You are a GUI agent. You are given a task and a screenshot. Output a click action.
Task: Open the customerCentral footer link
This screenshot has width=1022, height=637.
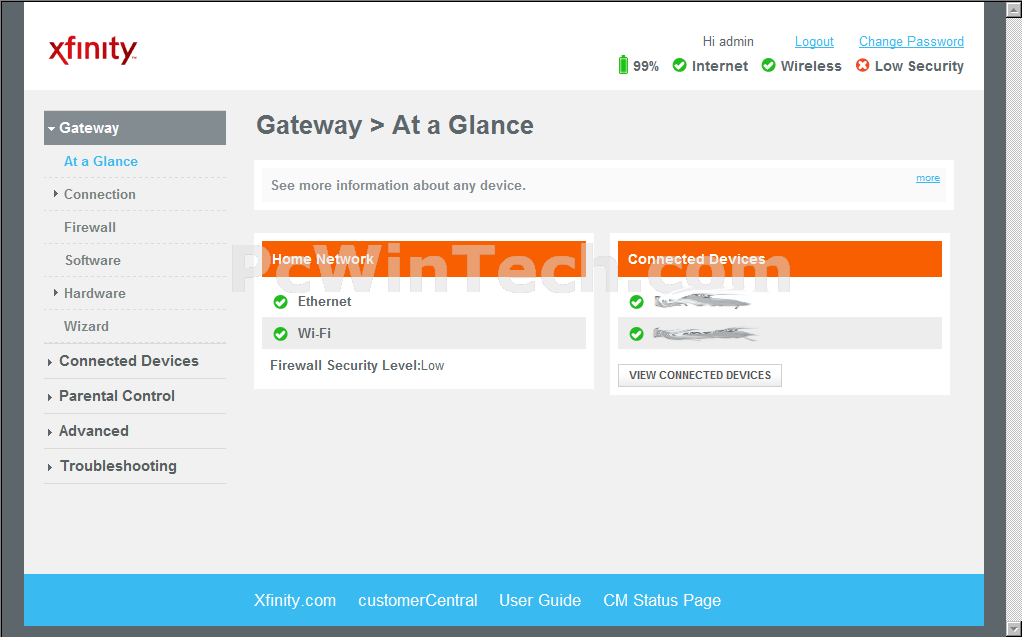418,600
